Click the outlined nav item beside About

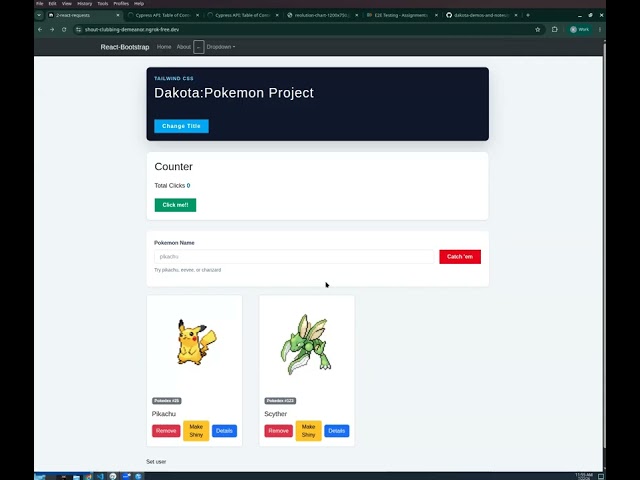click(199, 47)
